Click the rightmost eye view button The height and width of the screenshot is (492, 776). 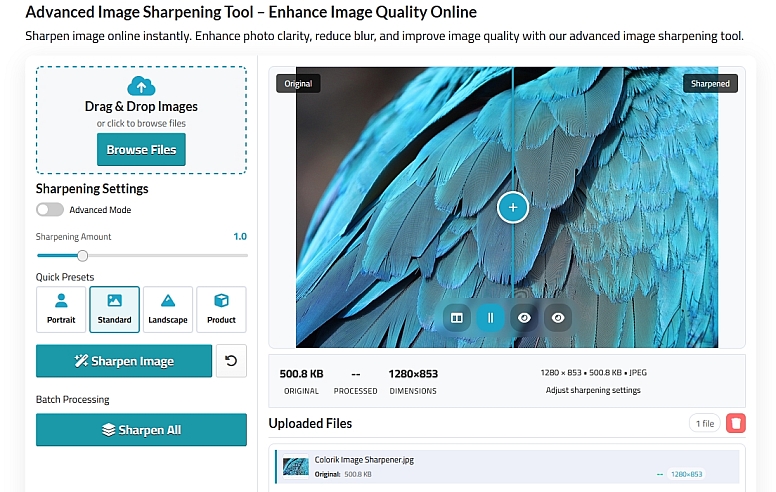click(x=558, y=318)
